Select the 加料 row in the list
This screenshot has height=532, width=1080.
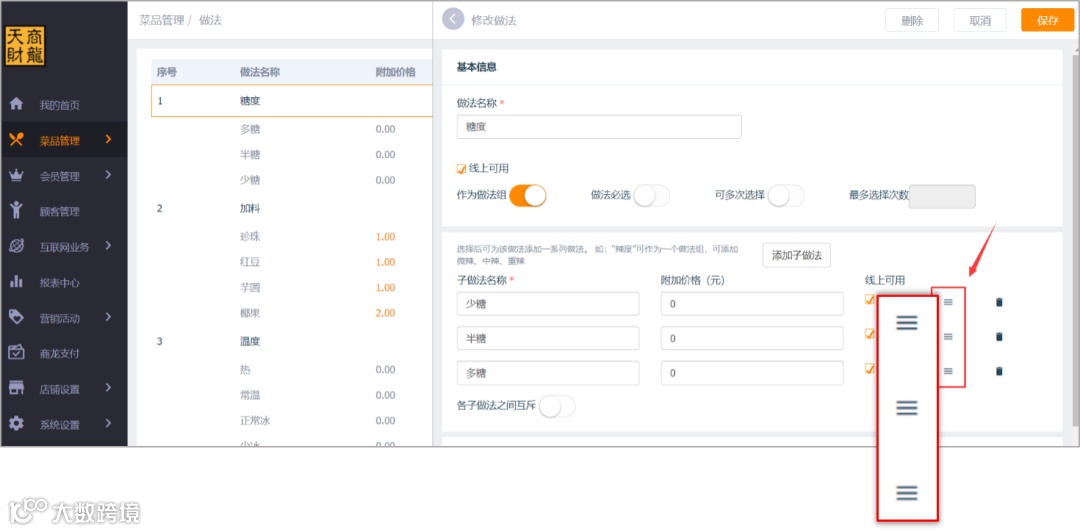point(292,208)
